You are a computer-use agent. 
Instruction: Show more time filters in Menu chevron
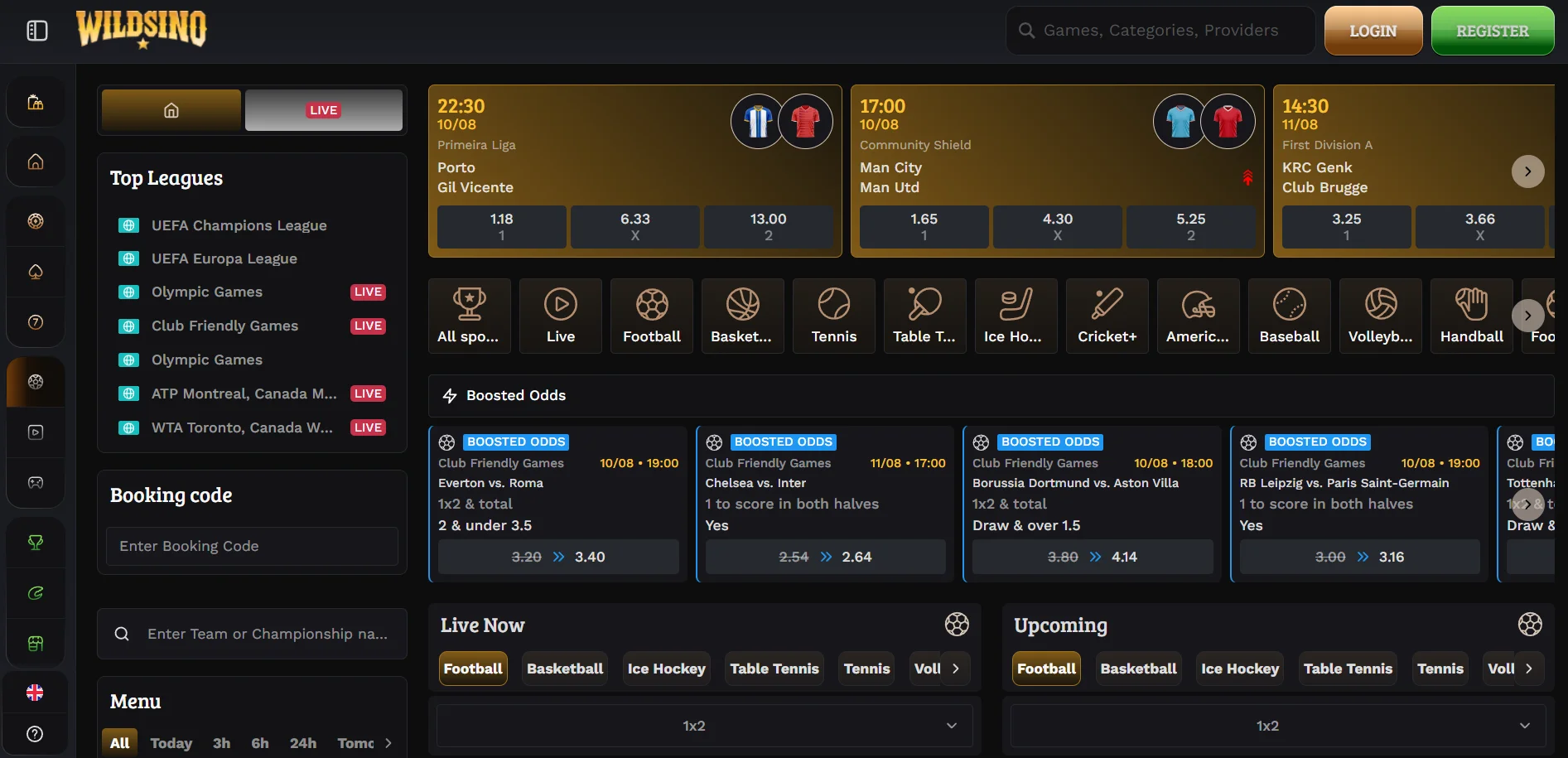tap(388, 743)
